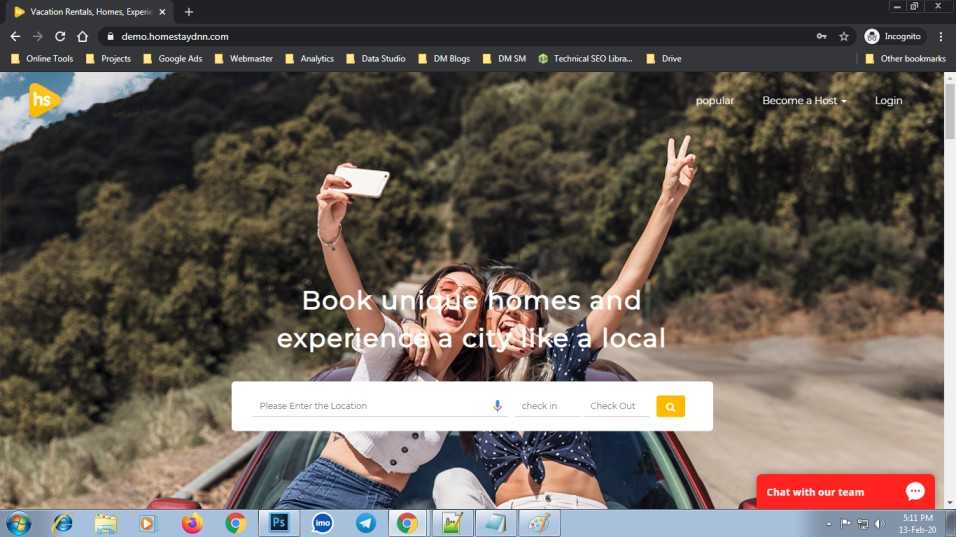Open a new browser tab

click(189, 12)
